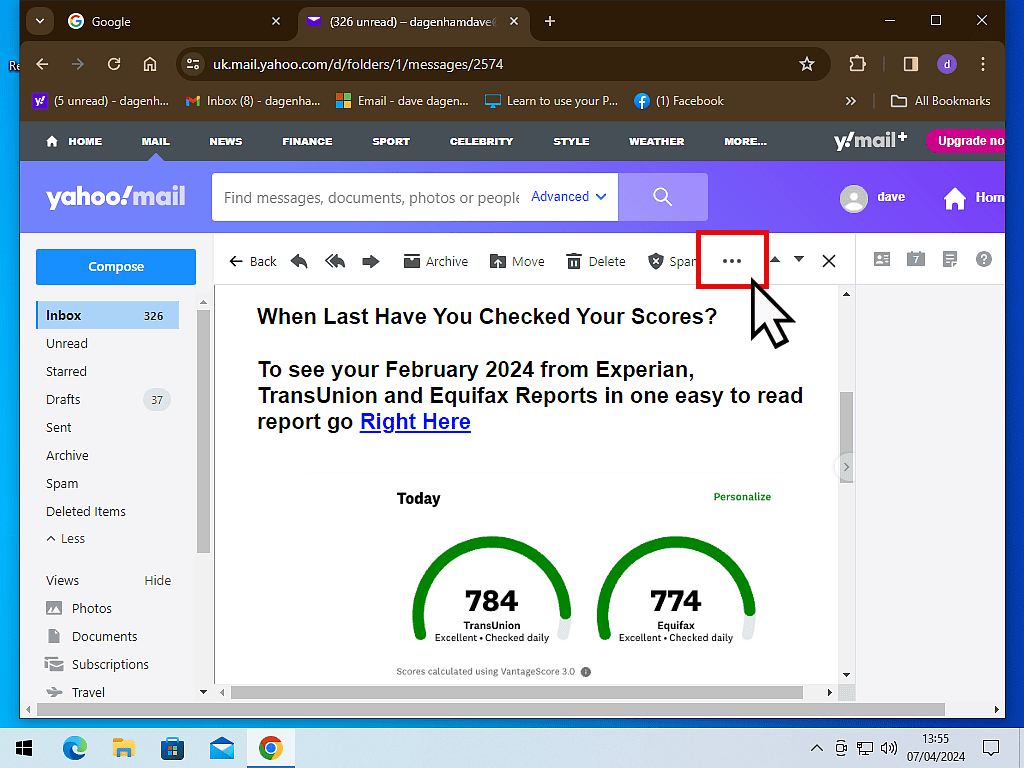The width and height of the screenshot is (1024, 768).
Task: Click the search messages input field
Action: [370, 197]
